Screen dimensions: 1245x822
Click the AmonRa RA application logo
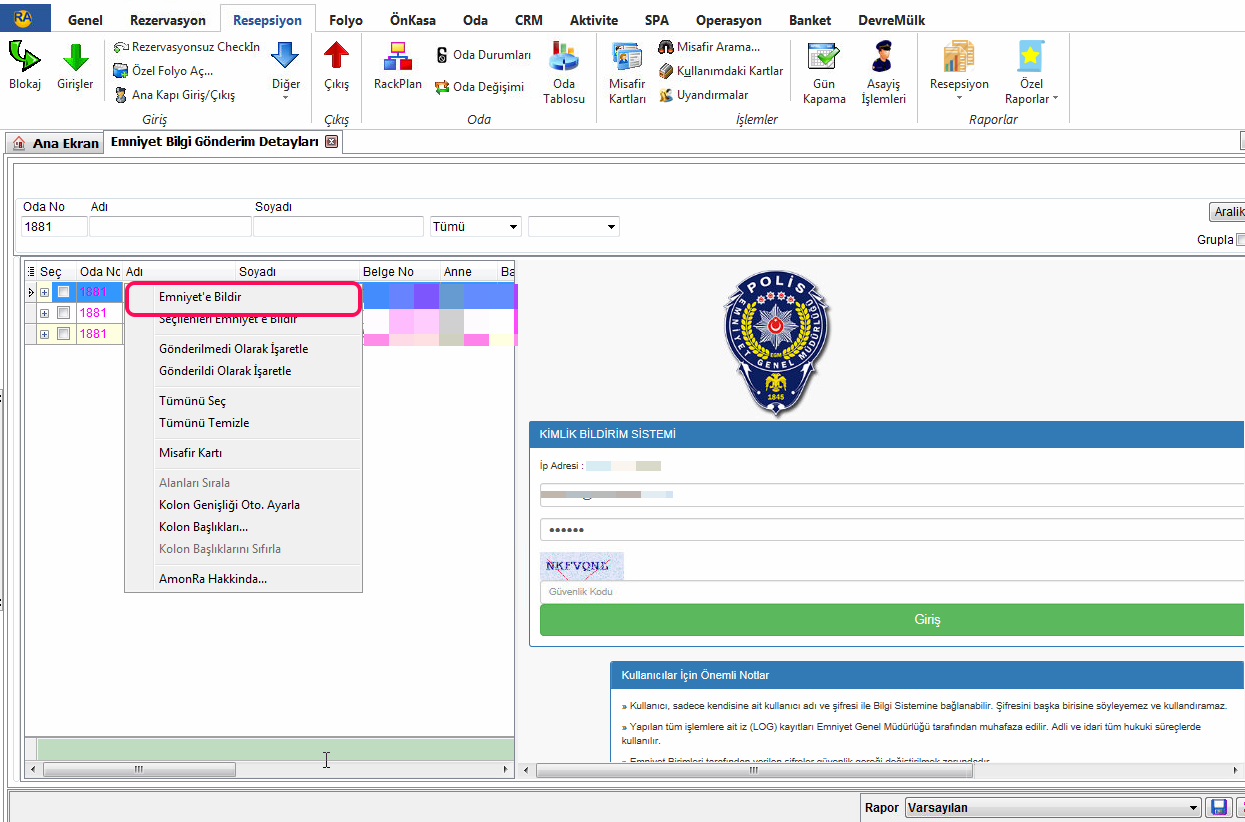23,17
